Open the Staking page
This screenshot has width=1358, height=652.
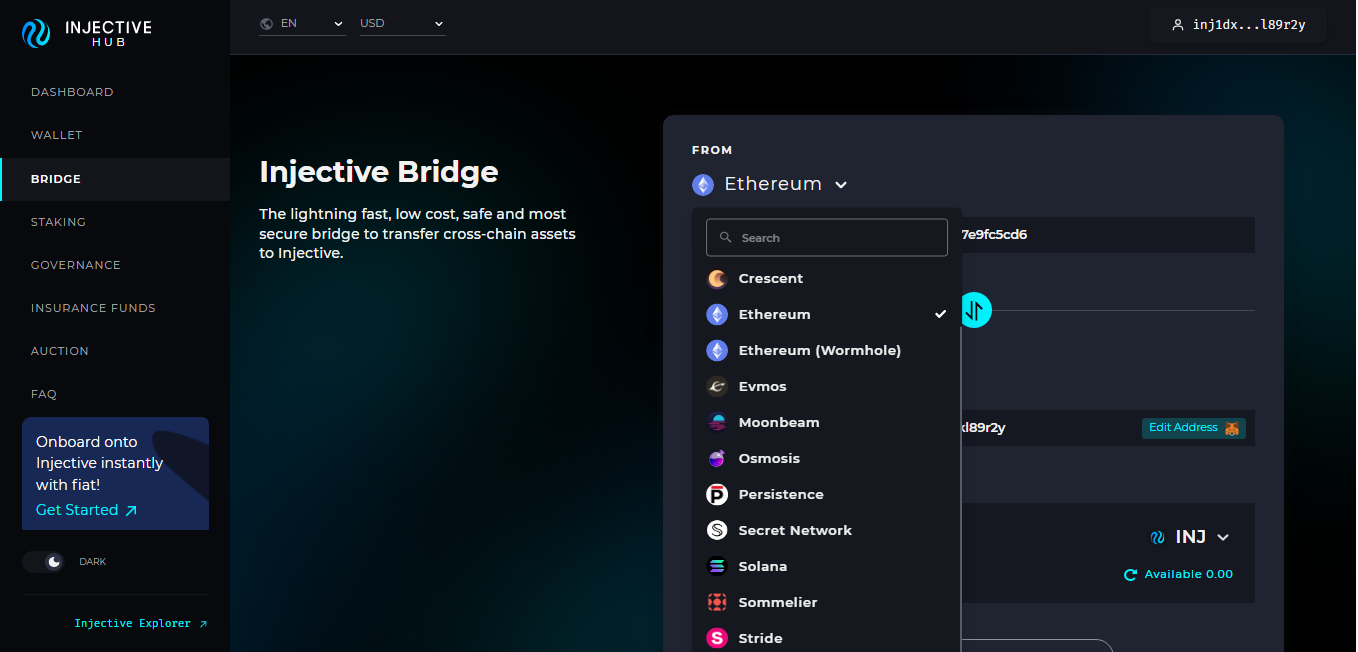[x=58, y=222]
